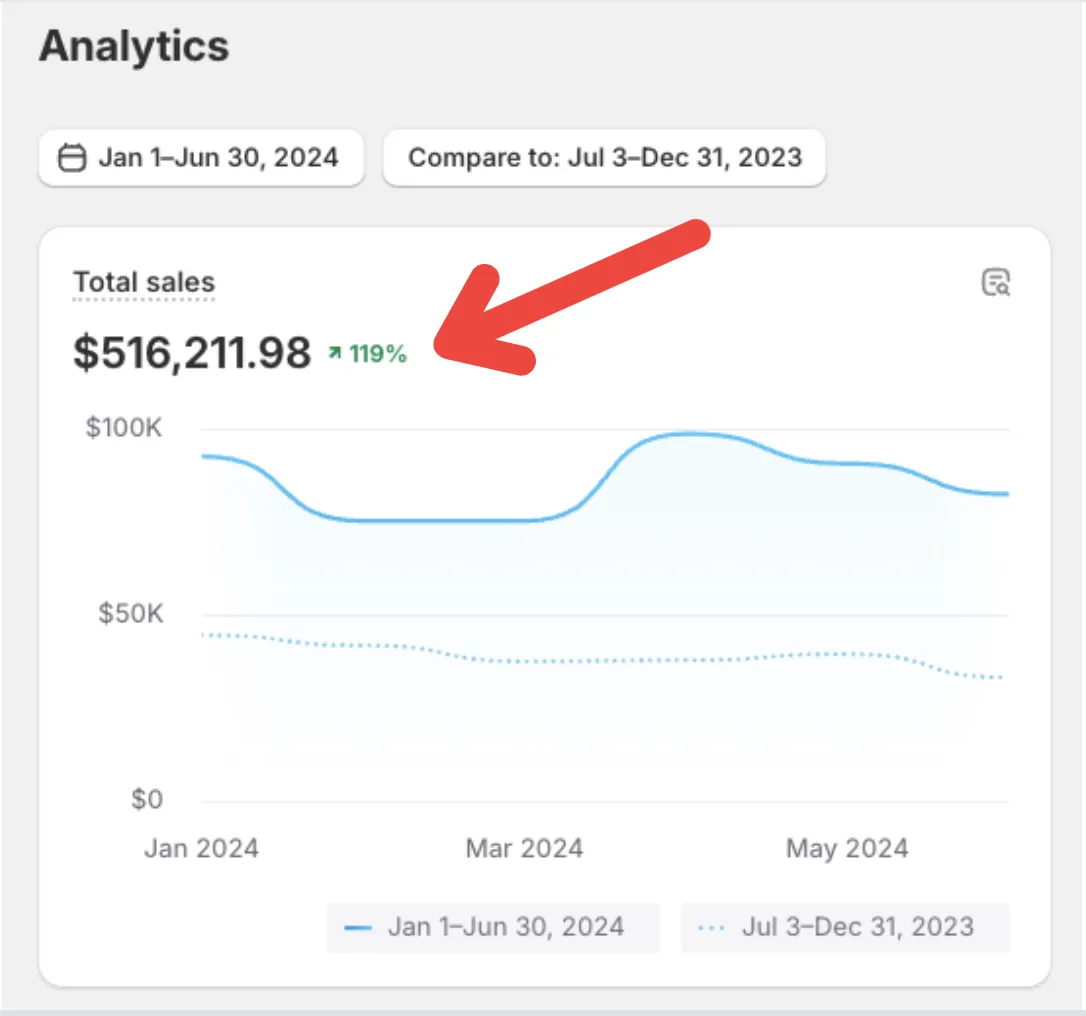The width and height of the screenshot is (1086, 1016).
Task: Toggle the Jan 1–Jun 30, 2024 legend series
Action: click(493, 927)
